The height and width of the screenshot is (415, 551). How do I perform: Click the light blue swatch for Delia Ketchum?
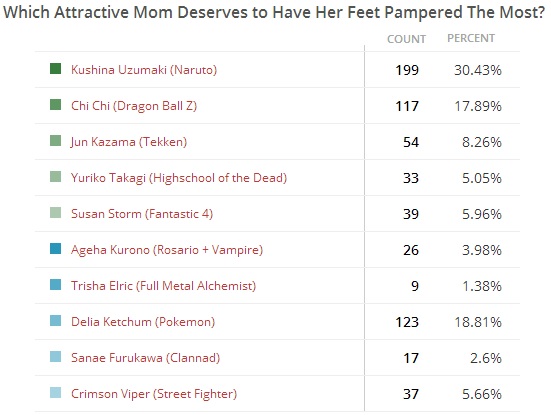[56, 321]
